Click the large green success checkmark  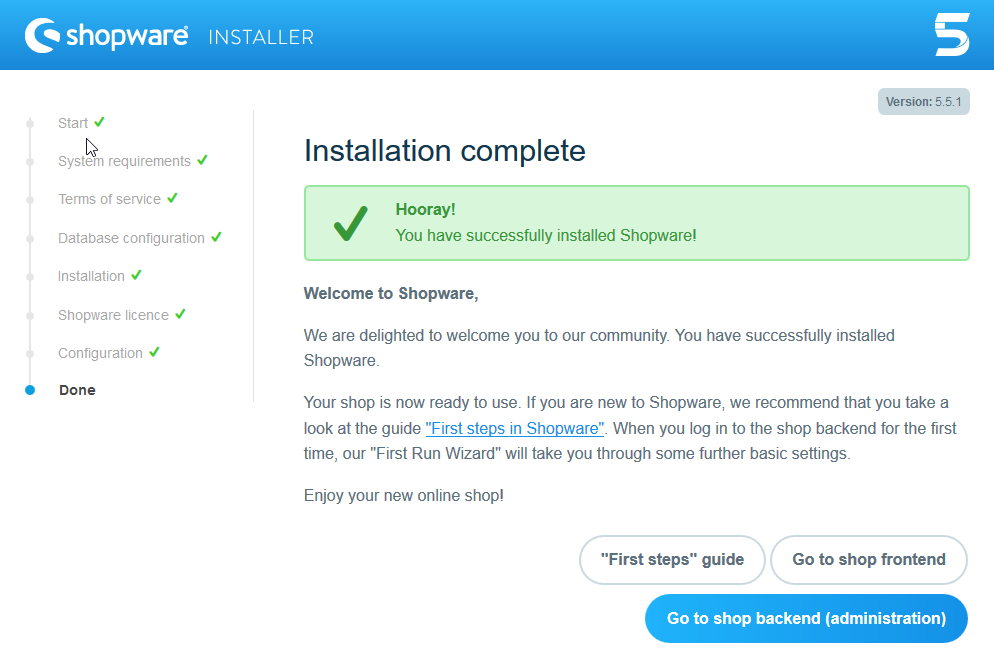pyautogui.click(x=351, y=223)
